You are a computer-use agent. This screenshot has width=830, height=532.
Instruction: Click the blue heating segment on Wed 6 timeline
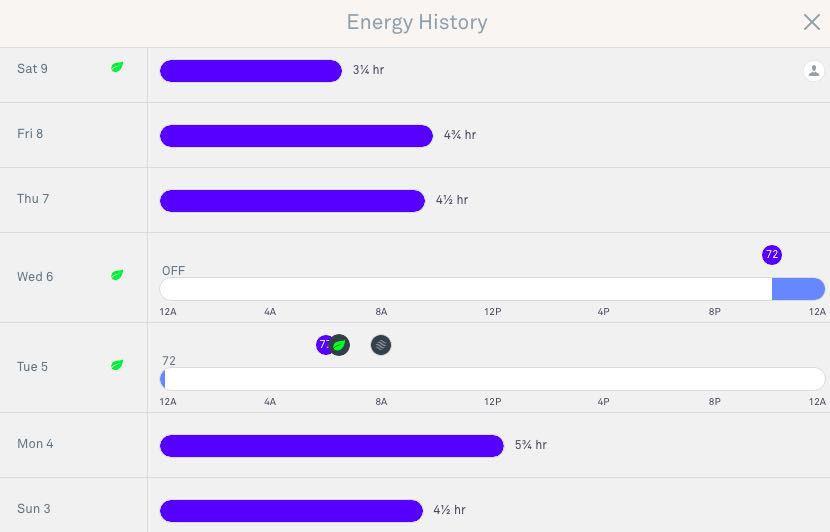(798, 289)
